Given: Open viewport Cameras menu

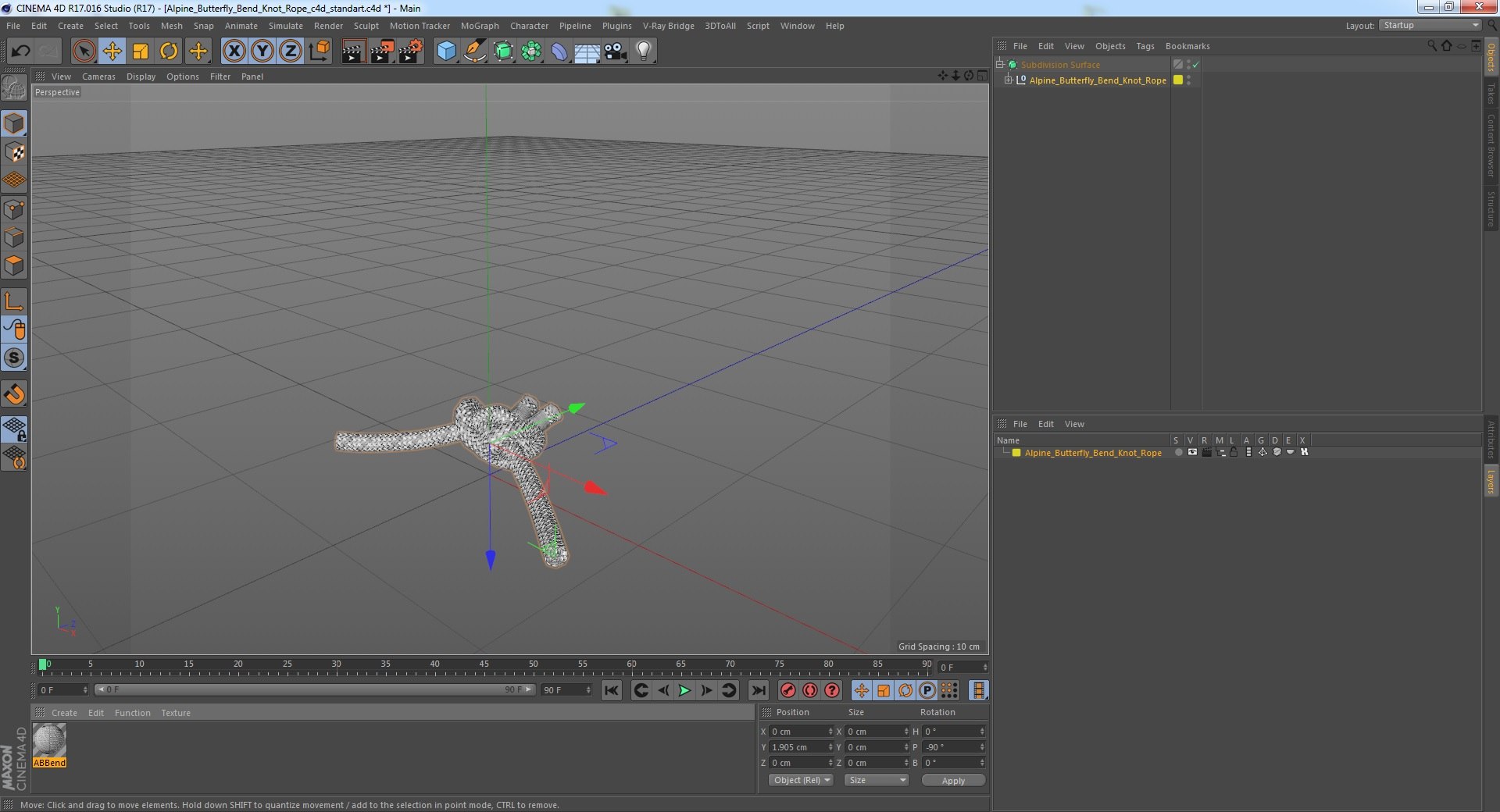Looking at the screenshot, I should point(98,77).
